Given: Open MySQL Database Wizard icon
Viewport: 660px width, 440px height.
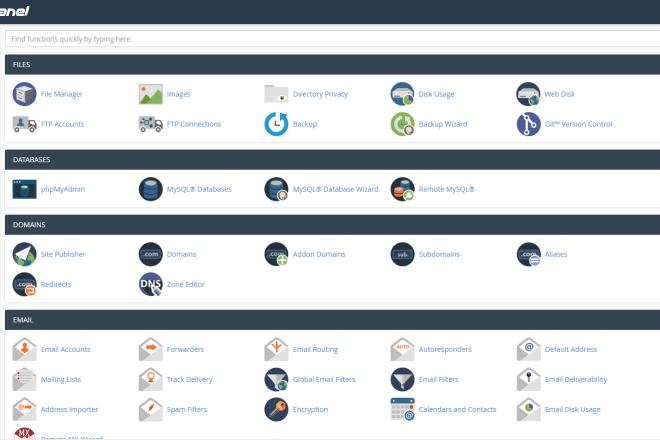Looking at the screenshot, I should tap(276, 189).
